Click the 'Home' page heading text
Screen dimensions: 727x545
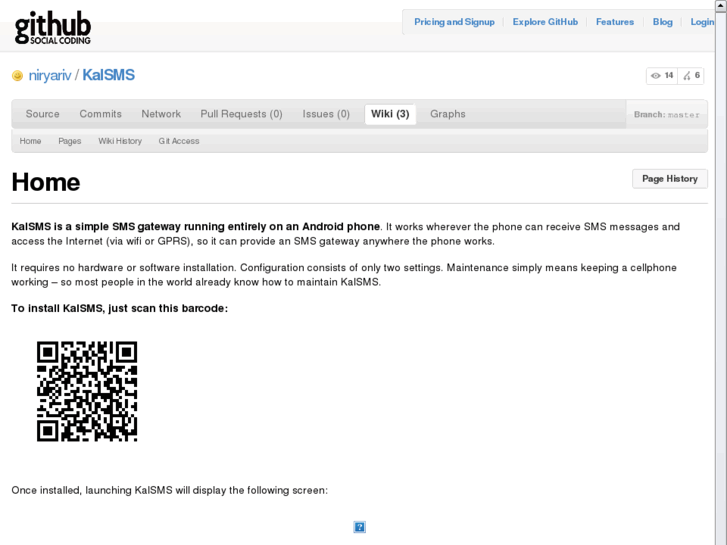coord(45,182)
